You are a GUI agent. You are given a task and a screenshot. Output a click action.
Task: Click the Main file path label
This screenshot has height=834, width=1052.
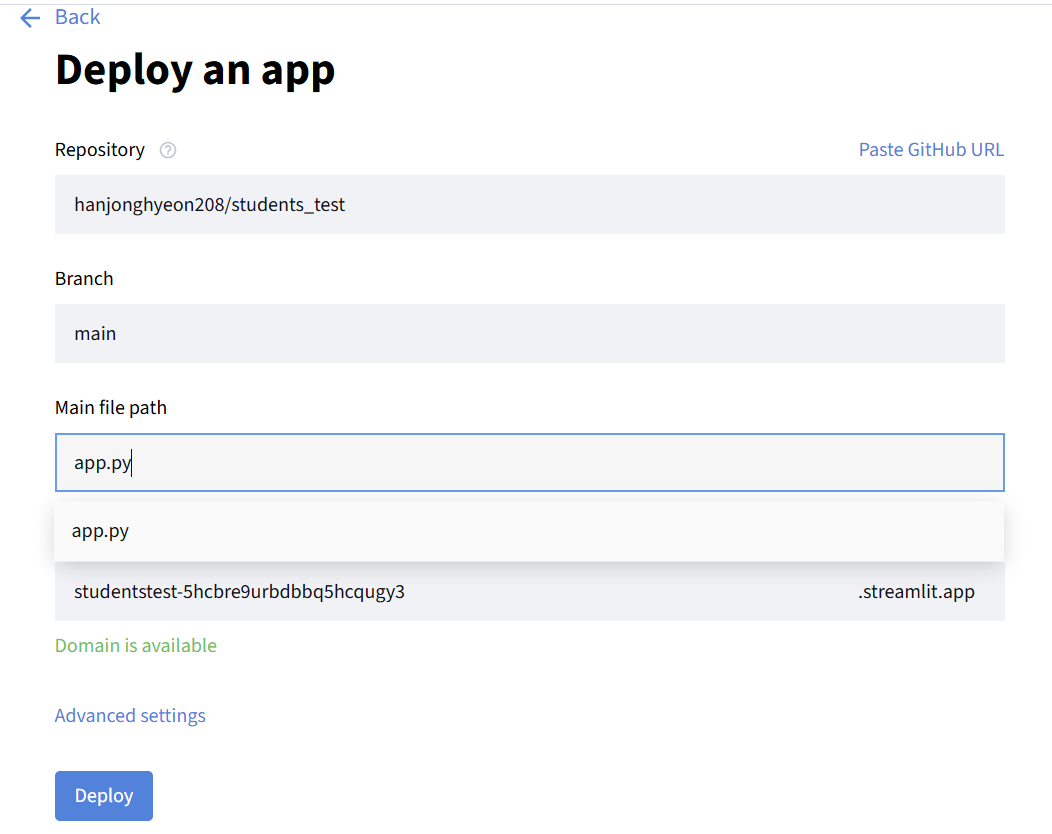[111, 407]
